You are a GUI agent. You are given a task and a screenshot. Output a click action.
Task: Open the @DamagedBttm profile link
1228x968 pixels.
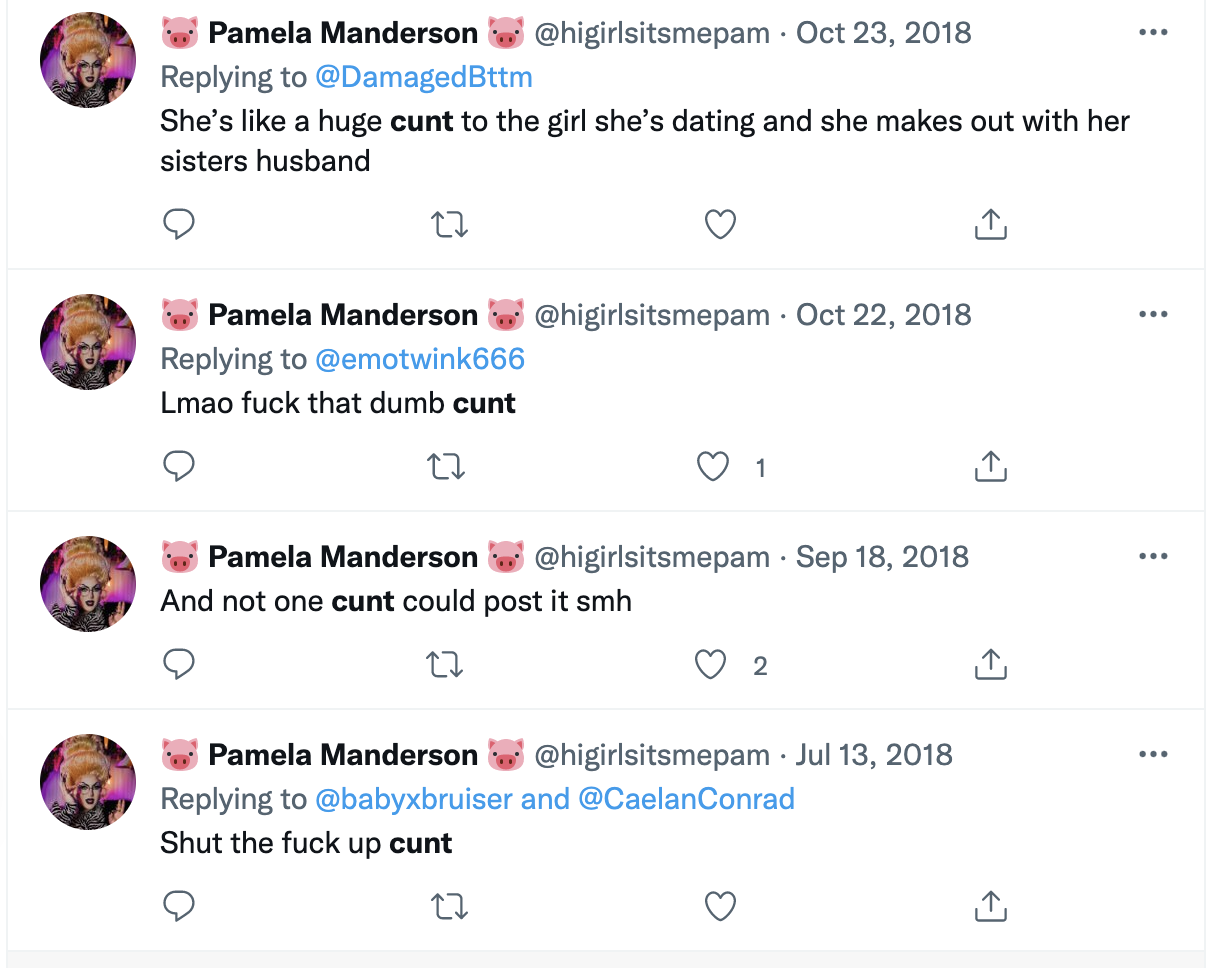point(424,77)
